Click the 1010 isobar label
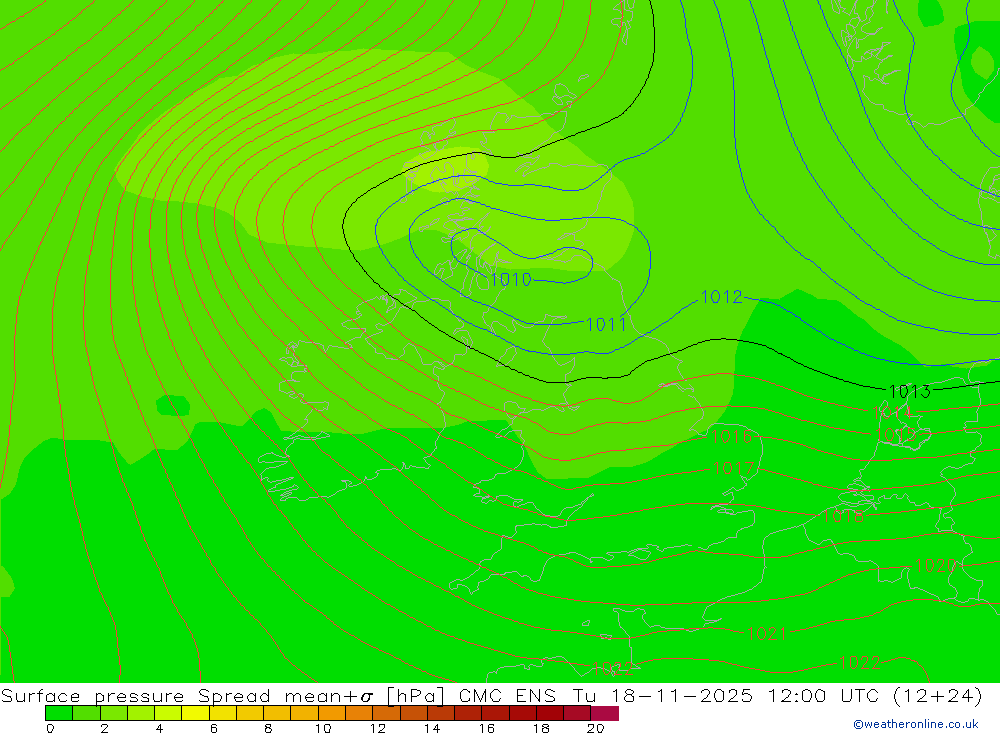Screen dimensions: 1000x733 511,279
